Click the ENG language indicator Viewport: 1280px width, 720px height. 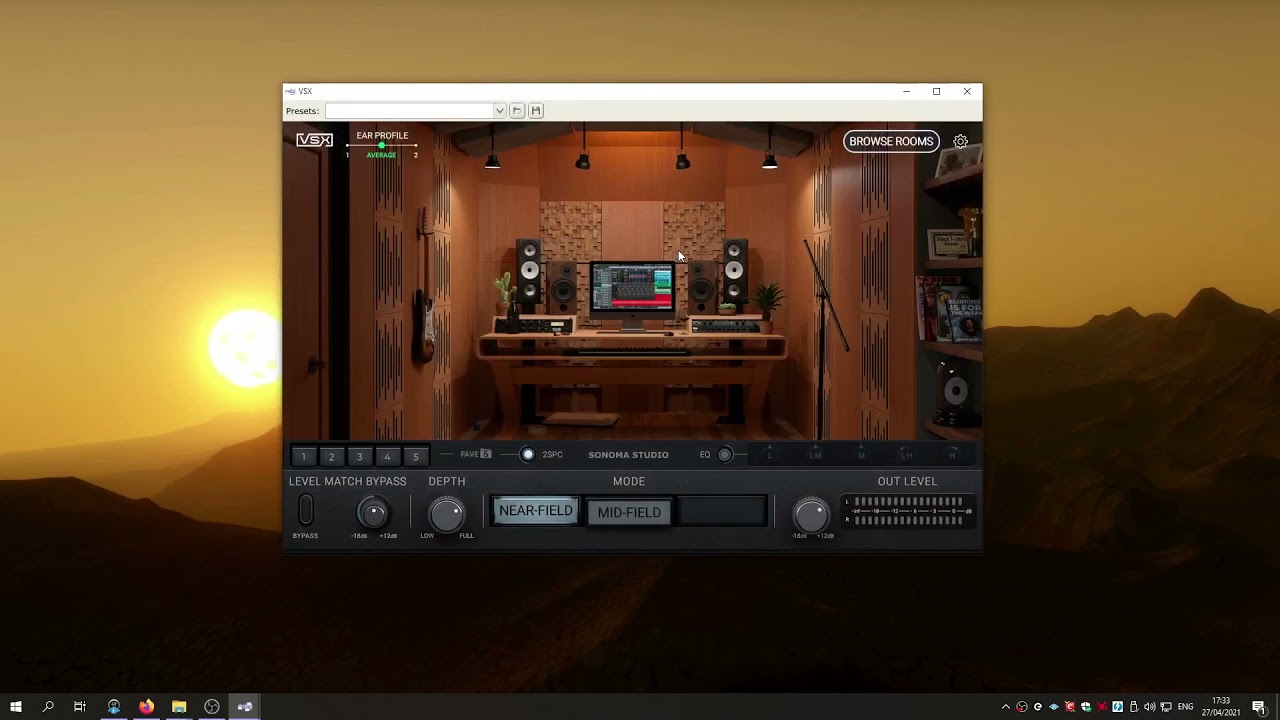(1185, 707)
